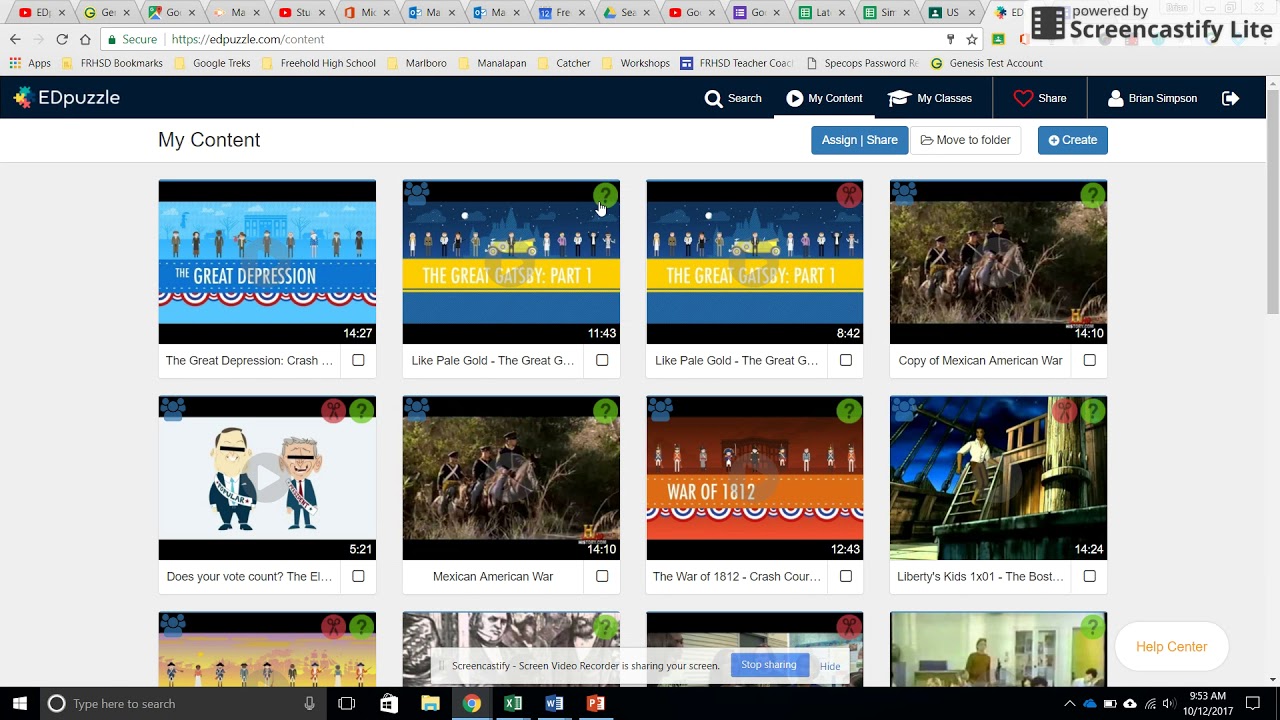This screenshot has width=1280, height=720.
Task: Open the Manalapan bookmark folder
Action: (491, 63)
